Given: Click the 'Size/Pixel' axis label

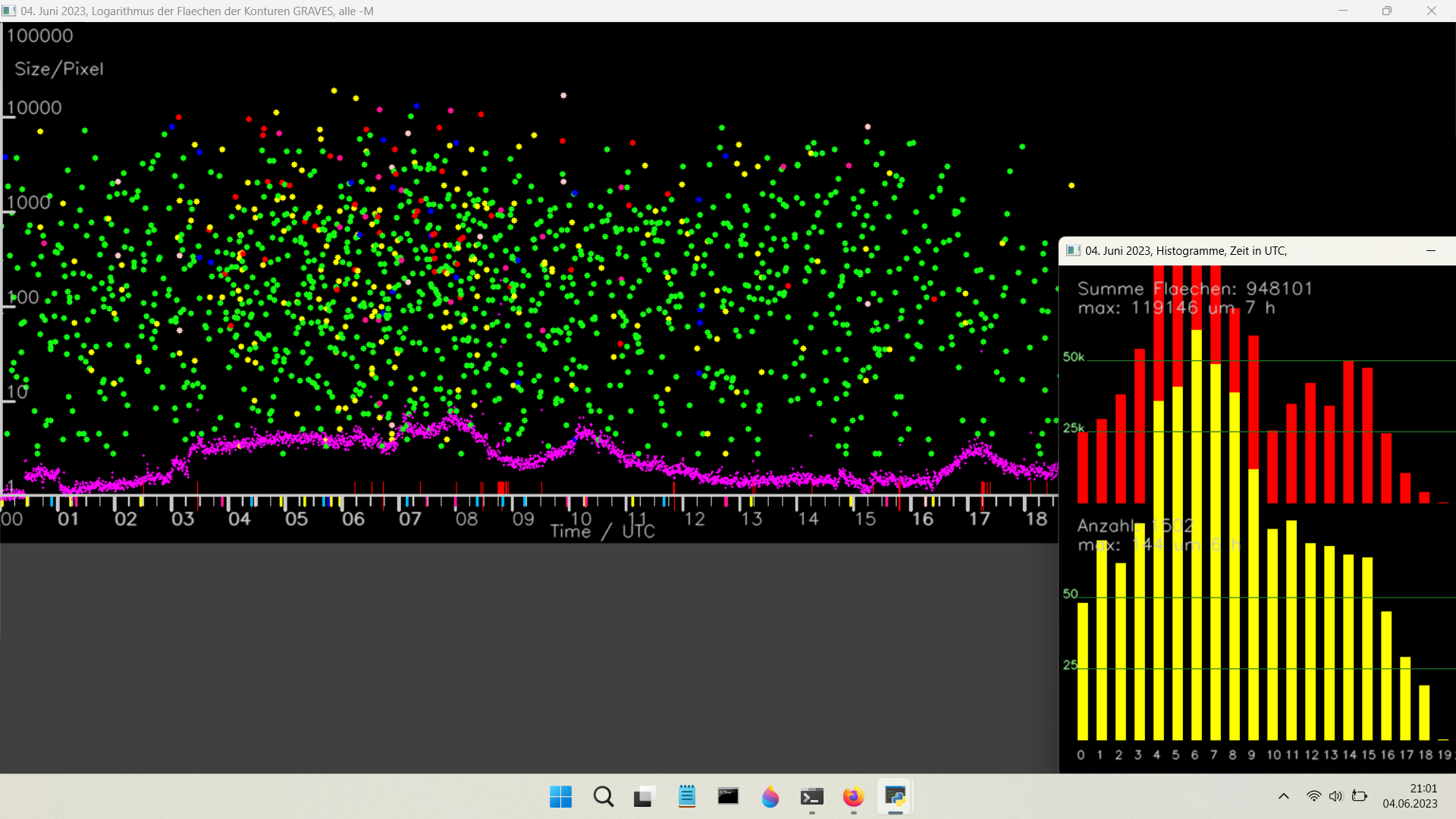Looking at the screenshot, I should point(59,69).
